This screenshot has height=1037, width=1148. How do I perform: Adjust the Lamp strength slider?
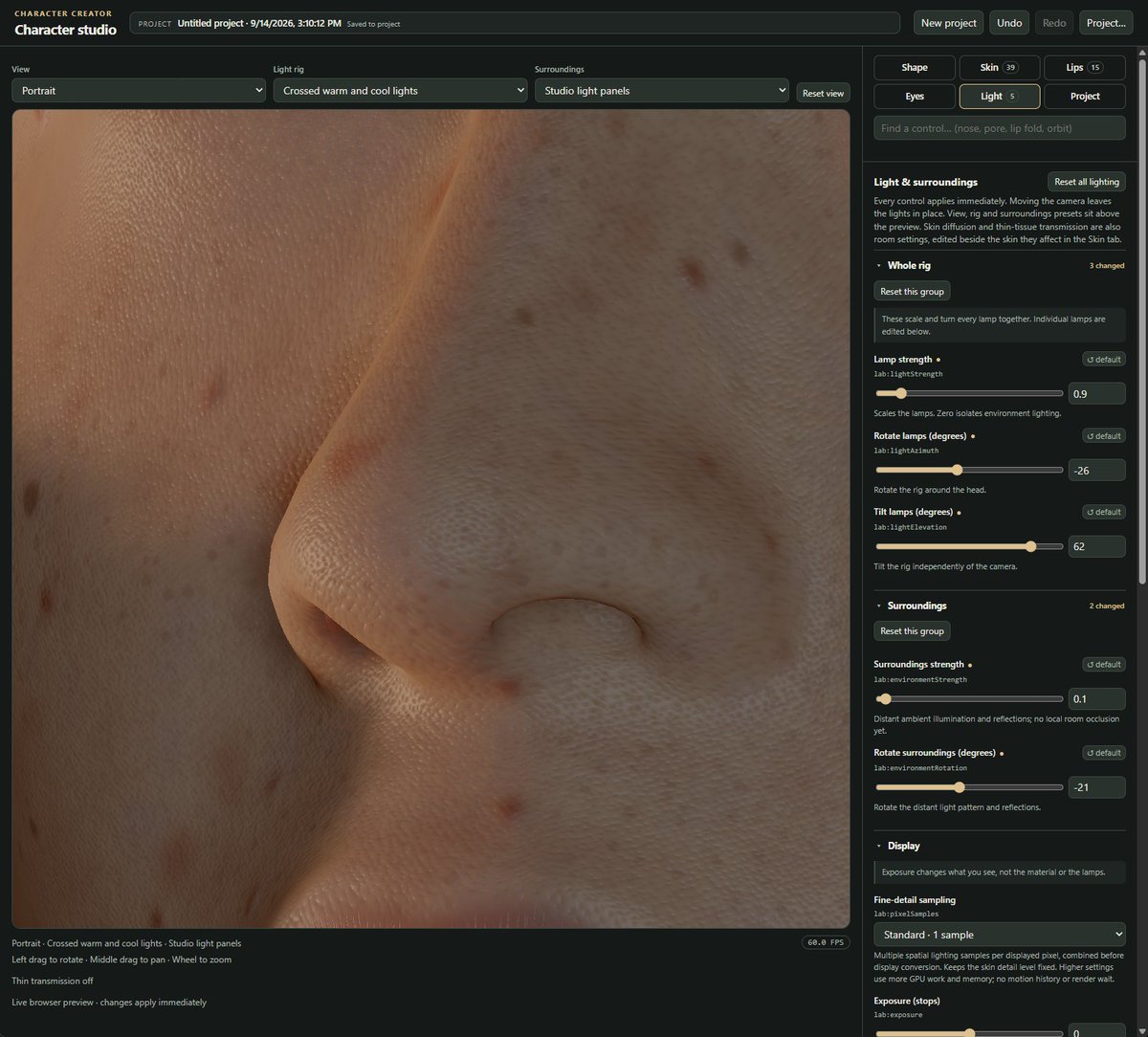(x=968, y=393)
